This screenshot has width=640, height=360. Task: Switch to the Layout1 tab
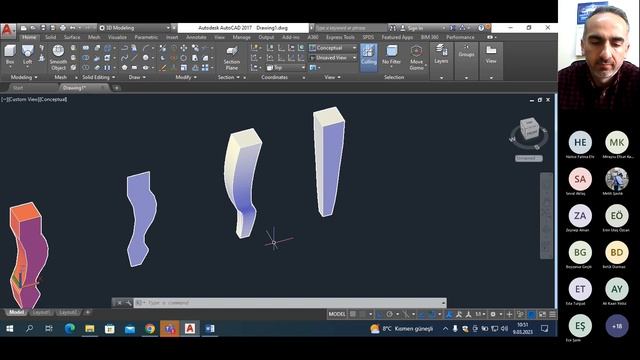41,313
